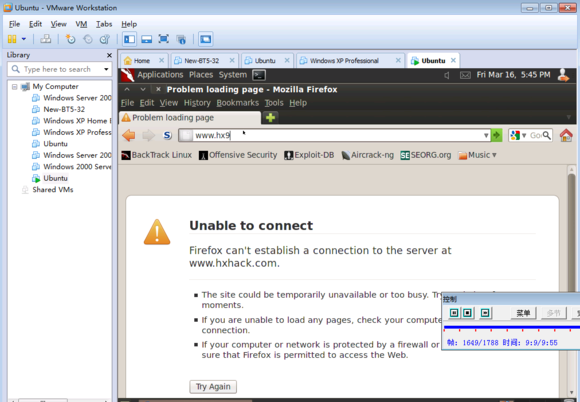Toggle the thumbnail bar view button
This screenshot has width=580, height=402.
(x=146, y=39)
